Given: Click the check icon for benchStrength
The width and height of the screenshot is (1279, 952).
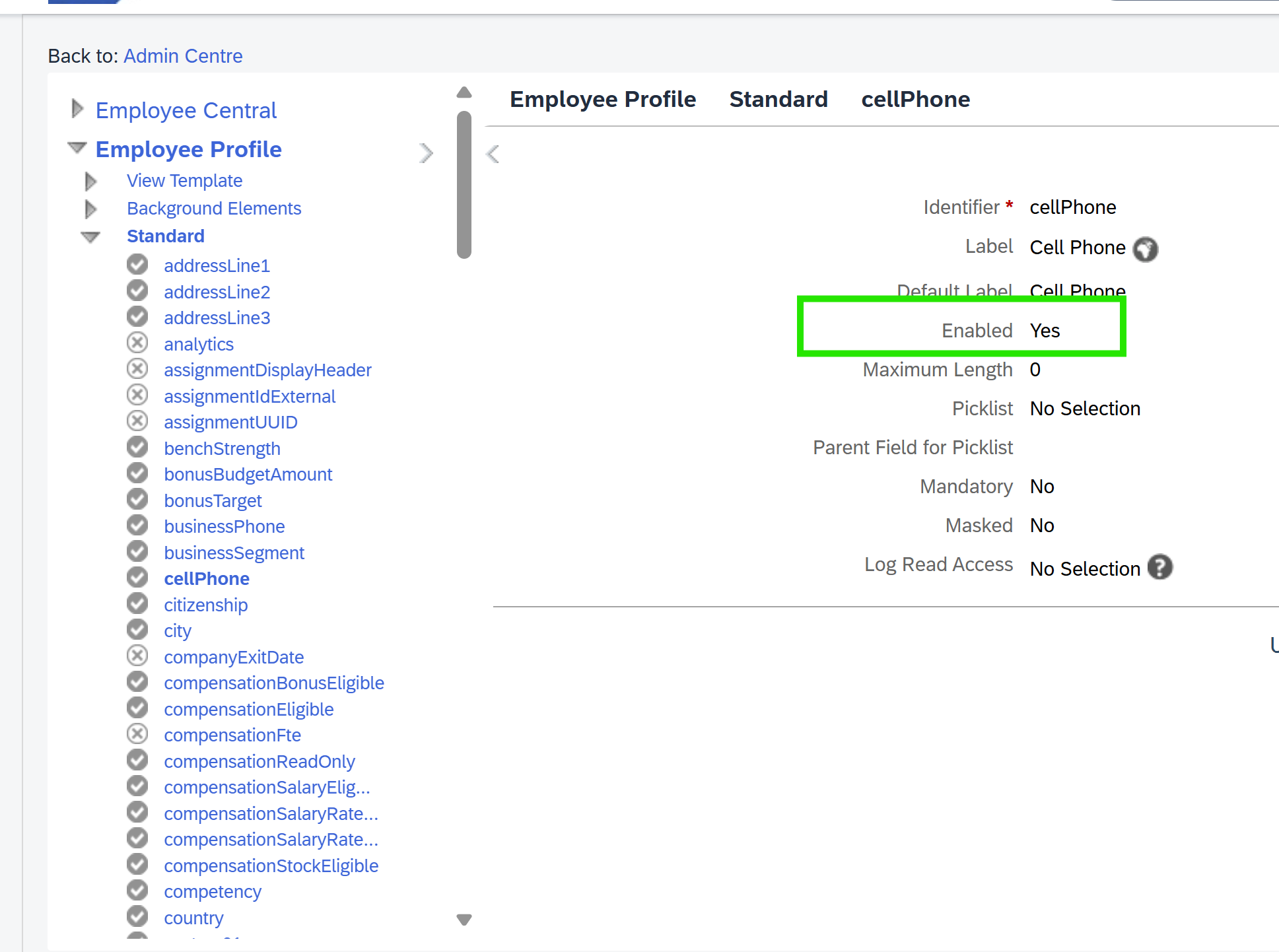Looking at the screenshot, I should point(137,447).
